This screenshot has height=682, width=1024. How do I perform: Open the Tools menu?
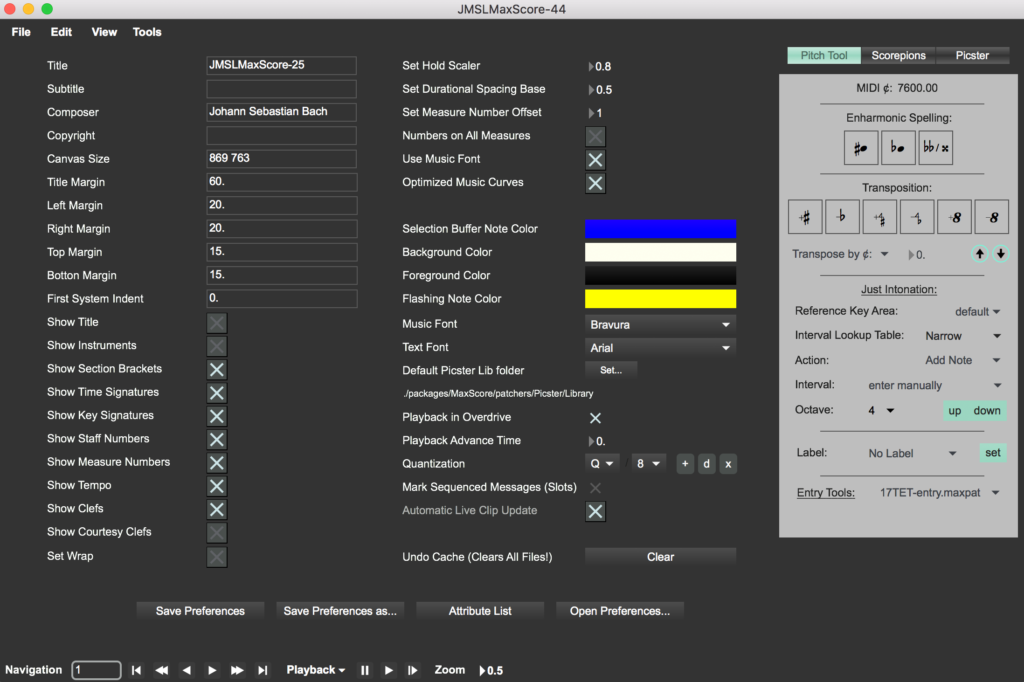click(x=147, y=32)
